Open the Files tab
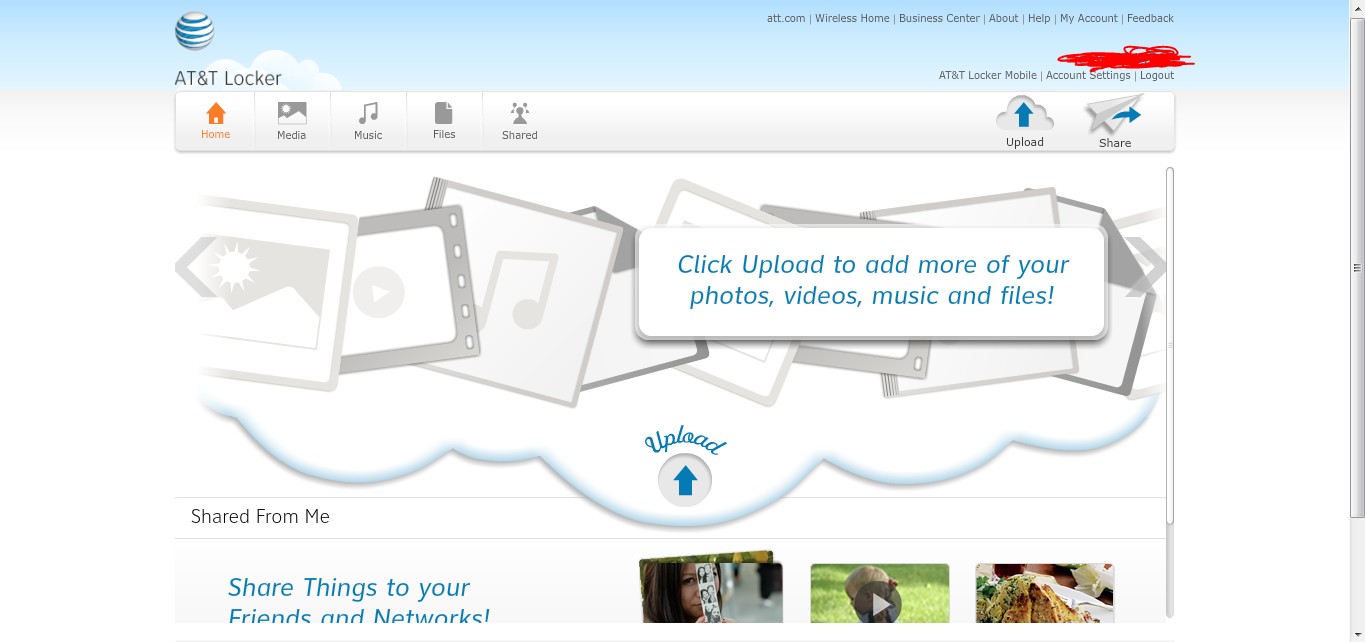 [444, 122]
